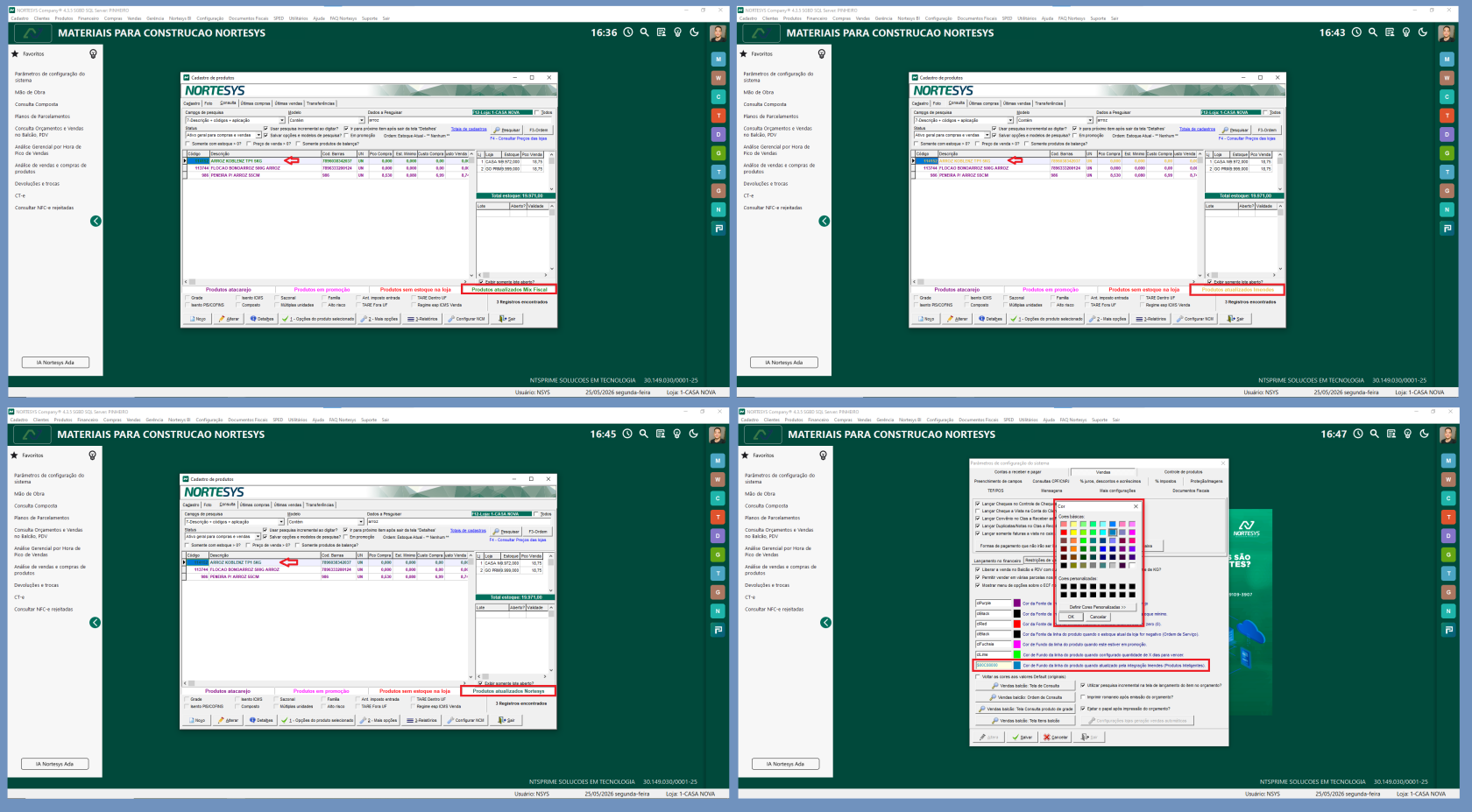Click the lightbulb icon in the 16:47 header
Viewport: 1472px width, 812px height.
click(1408, 434)
